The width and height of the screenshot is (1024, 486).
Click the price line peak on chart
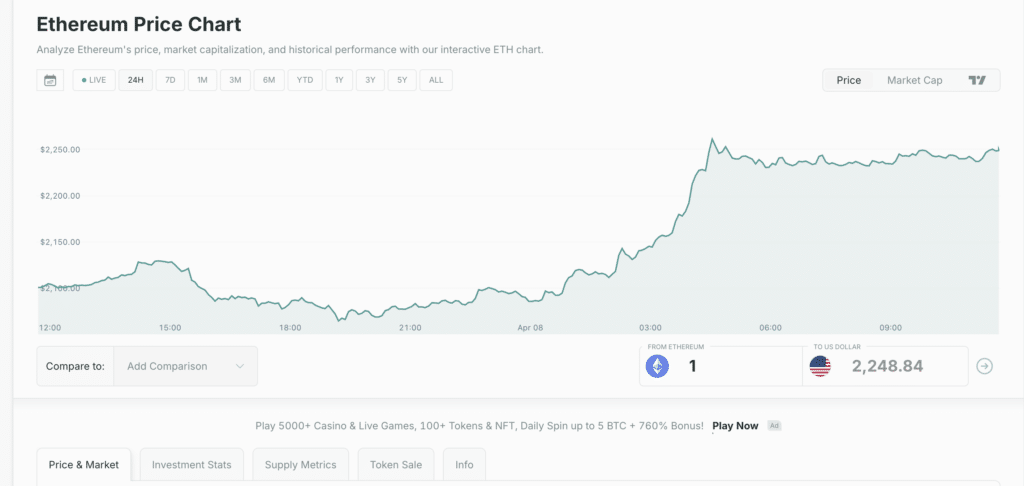pos(711,140)
